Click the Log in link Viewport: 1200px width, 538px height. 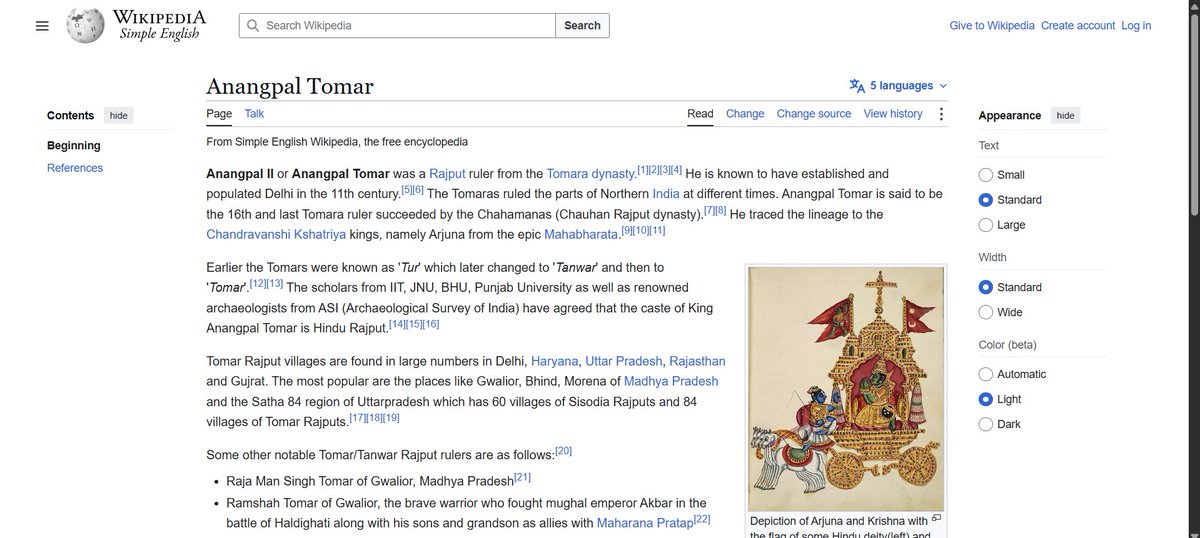point(1136,26)
